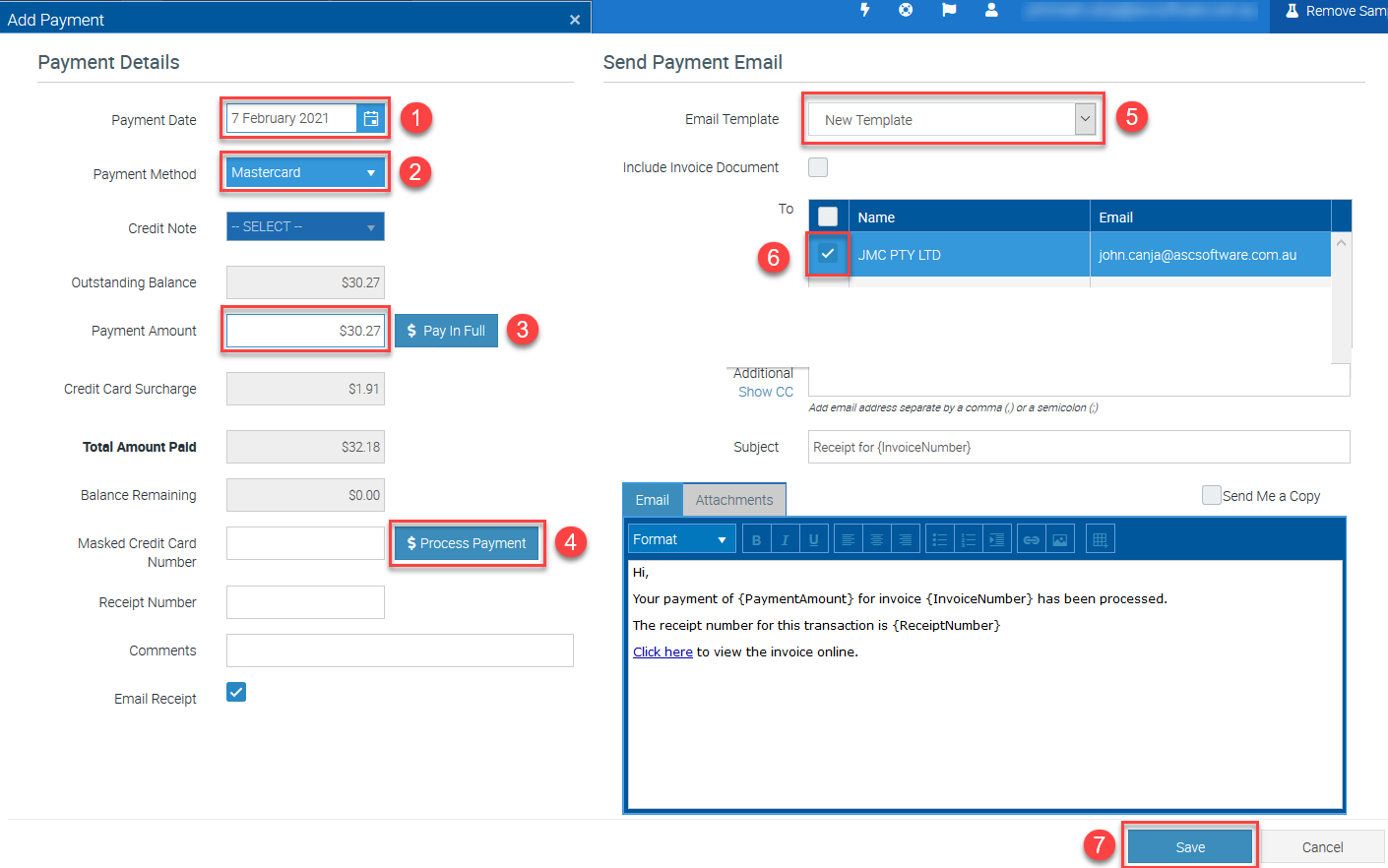Apply italic formatting in email editor
1388x868 pixels.
[785, 540]
